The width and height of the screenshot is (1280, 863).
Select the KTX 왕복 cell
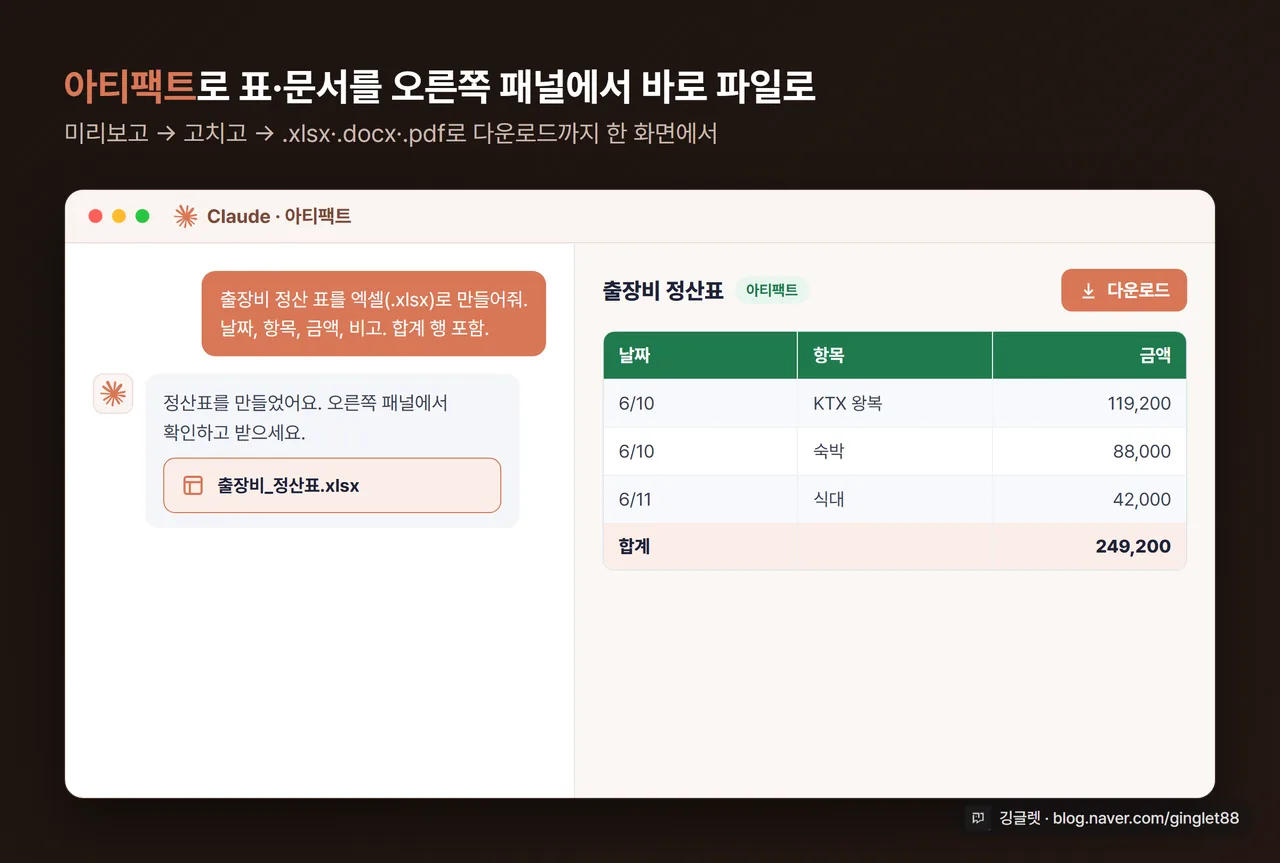(x=895, y=404)
